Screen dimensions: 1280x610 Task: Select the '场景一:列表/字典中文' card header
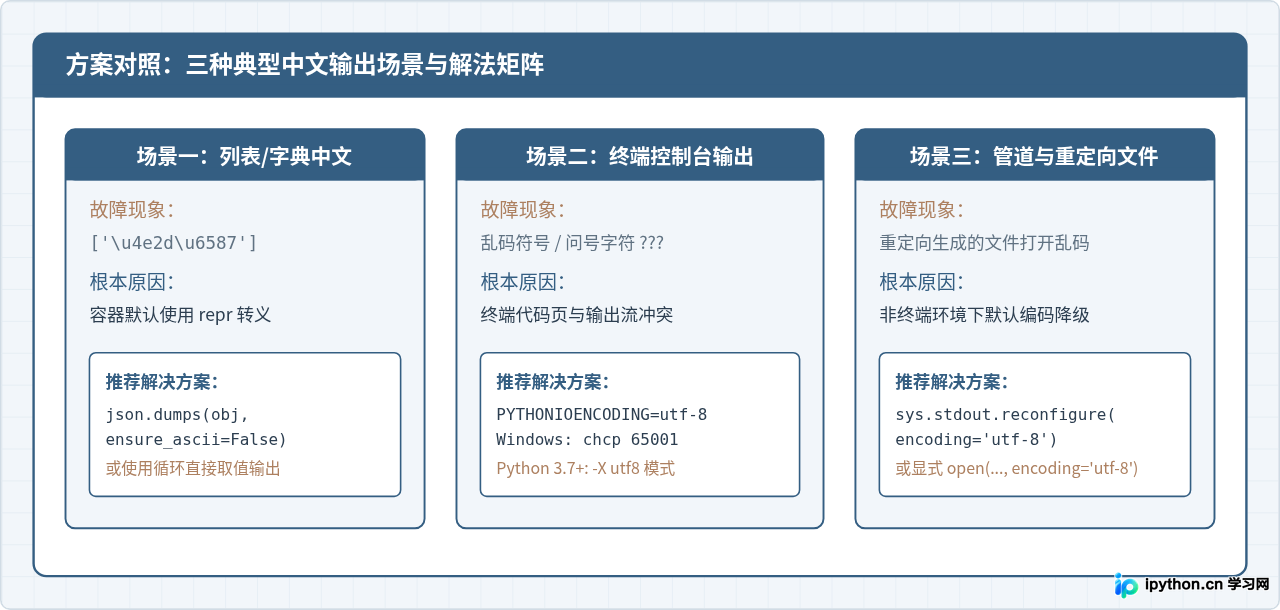pyautogui.click(x=245, y=156)
